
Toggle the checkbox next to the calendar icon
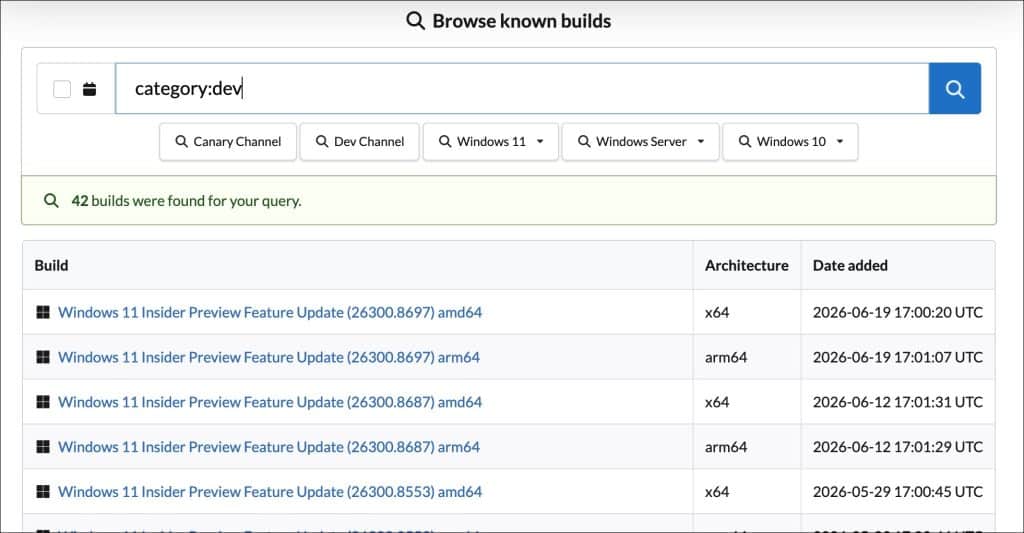tap(62, 89)
